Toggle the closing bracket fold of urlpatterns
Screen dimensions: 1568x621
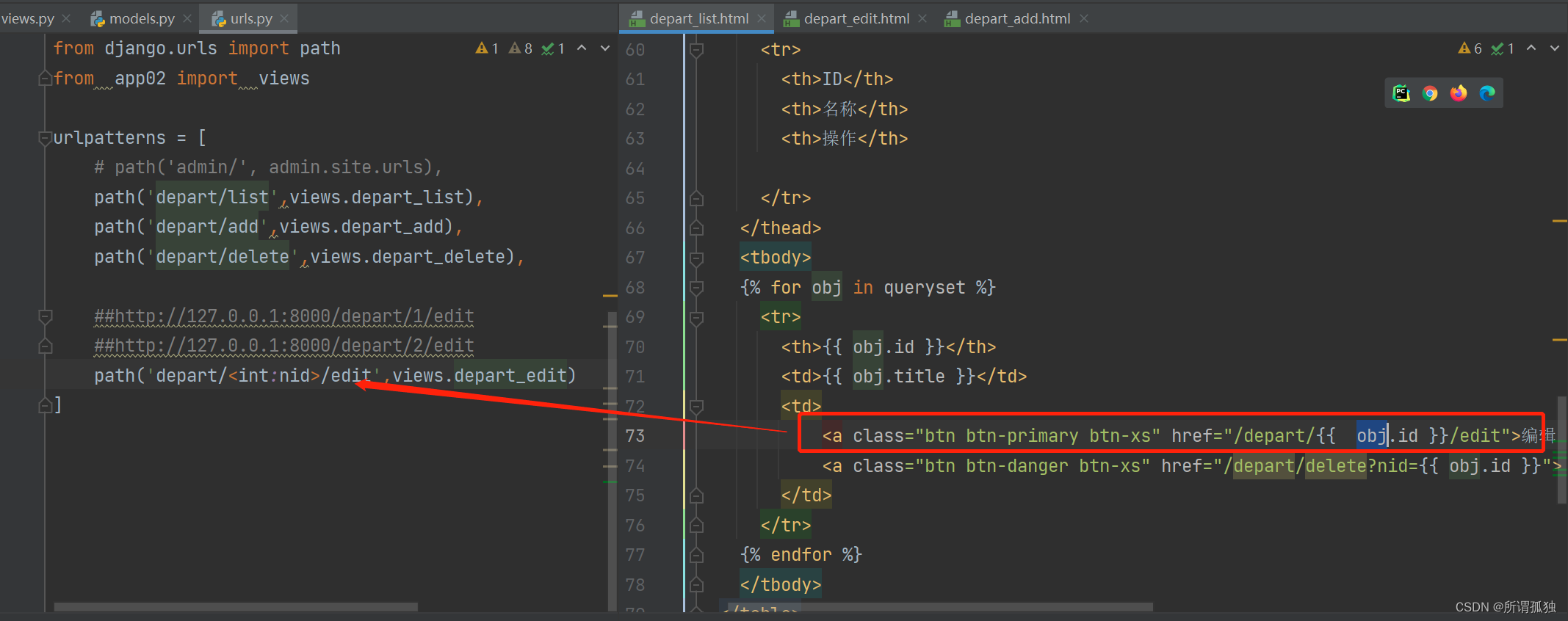click(45, 404)
